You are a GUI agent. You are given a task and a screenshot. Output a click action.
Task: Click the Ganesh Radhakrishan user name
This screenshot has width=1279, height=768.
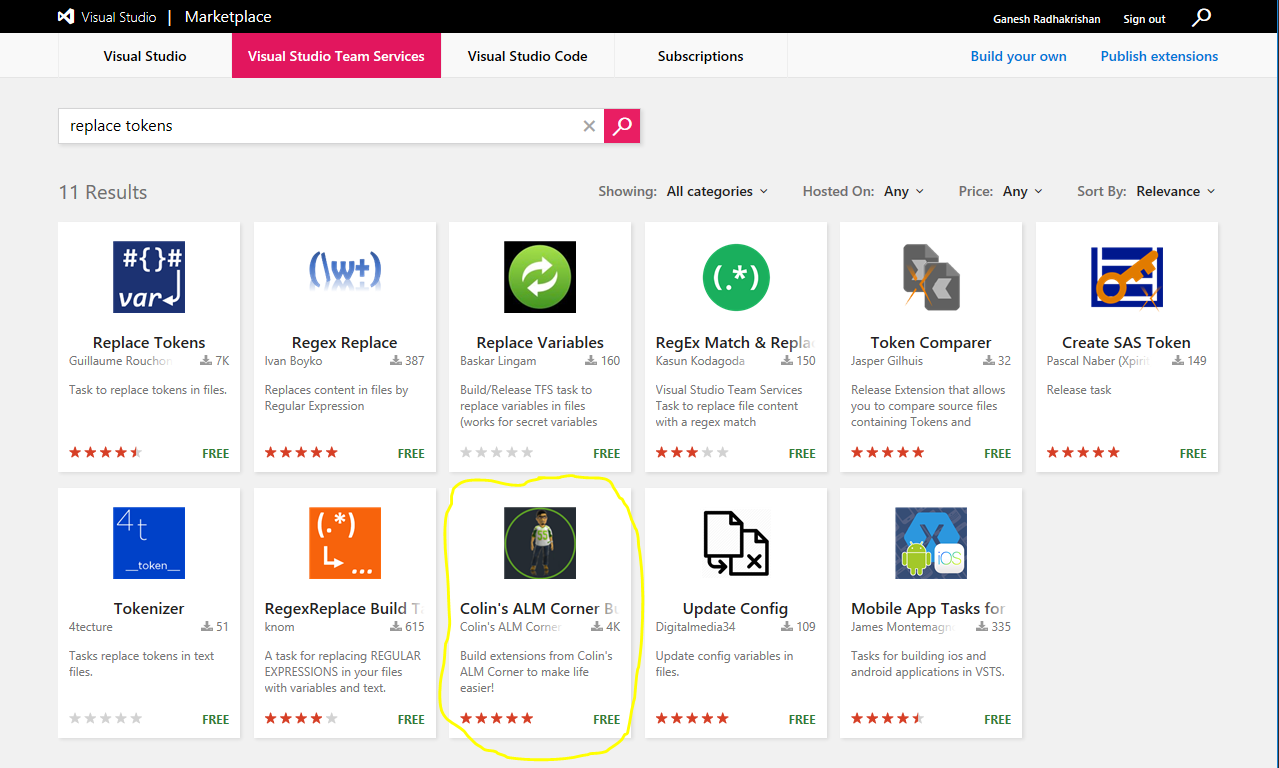pyautogui.click(x=1049, y=19)
